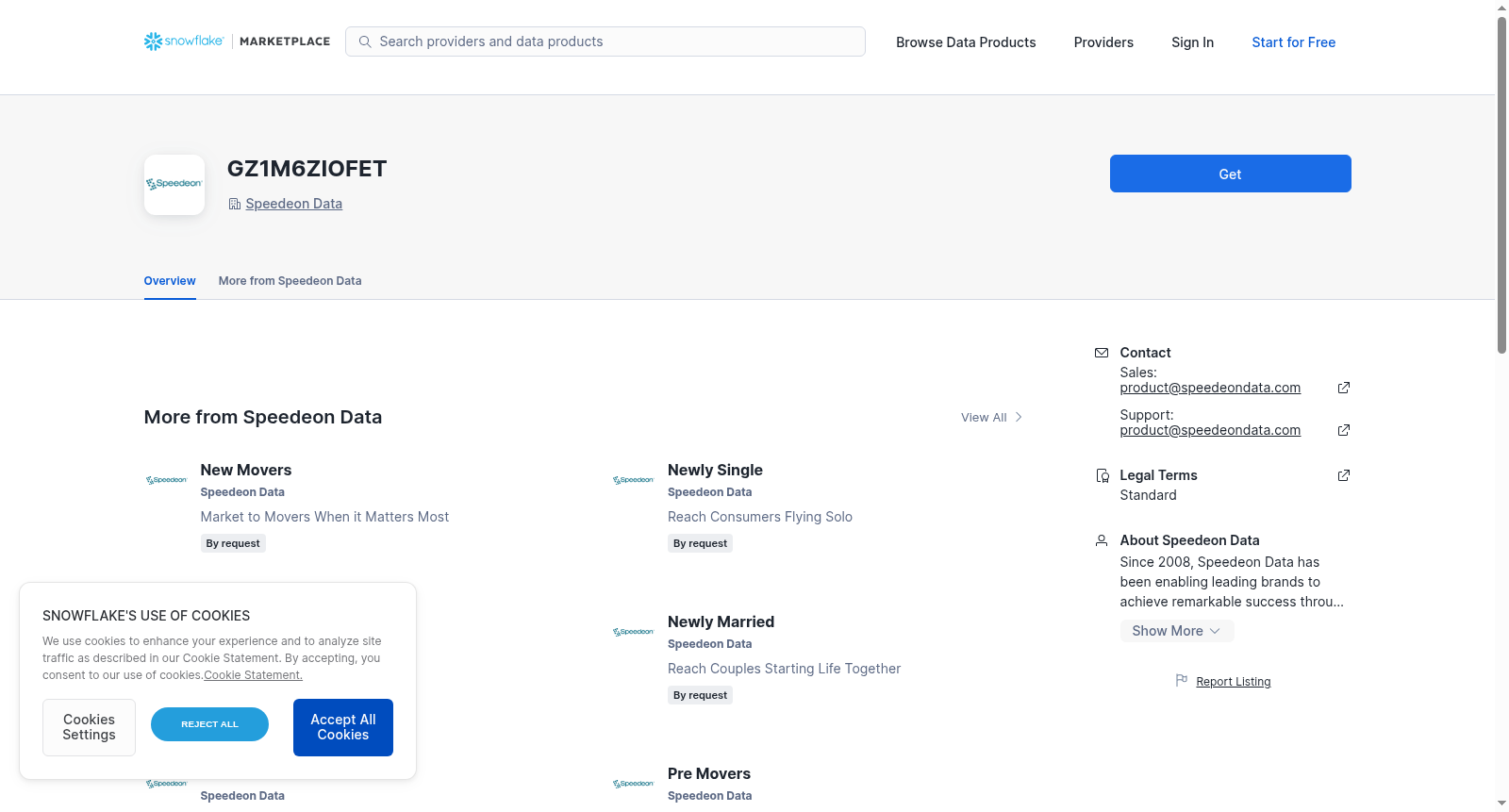Click Accept All Cookies button
The width and height of the screenshot is (1509, 812).
click(x=343, y=727)
